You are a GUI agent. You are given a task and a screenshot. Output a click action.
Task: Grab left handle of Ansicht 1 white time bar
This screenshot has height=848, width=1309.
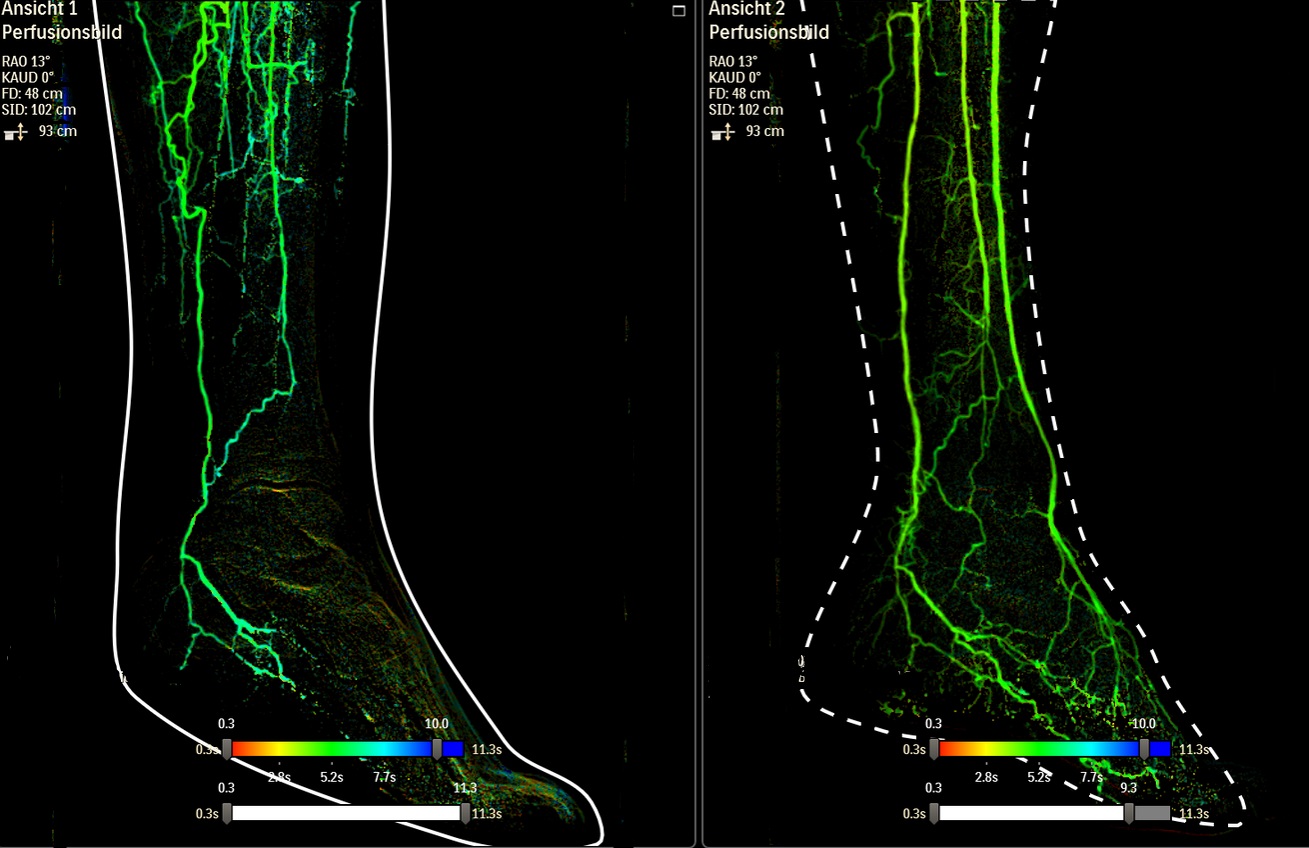click(x=227, y=813)
